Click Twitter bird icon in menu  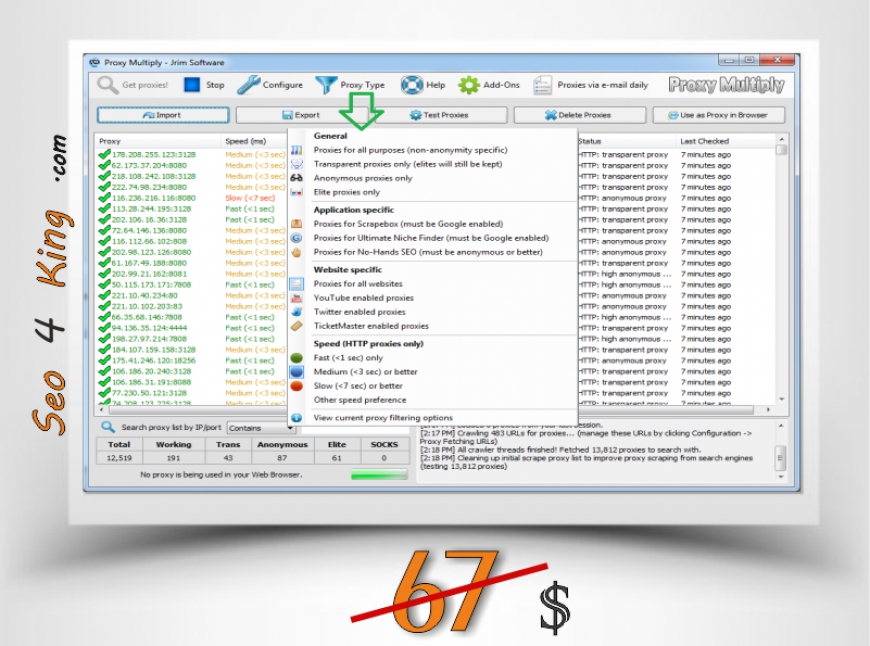coord(297,312)
